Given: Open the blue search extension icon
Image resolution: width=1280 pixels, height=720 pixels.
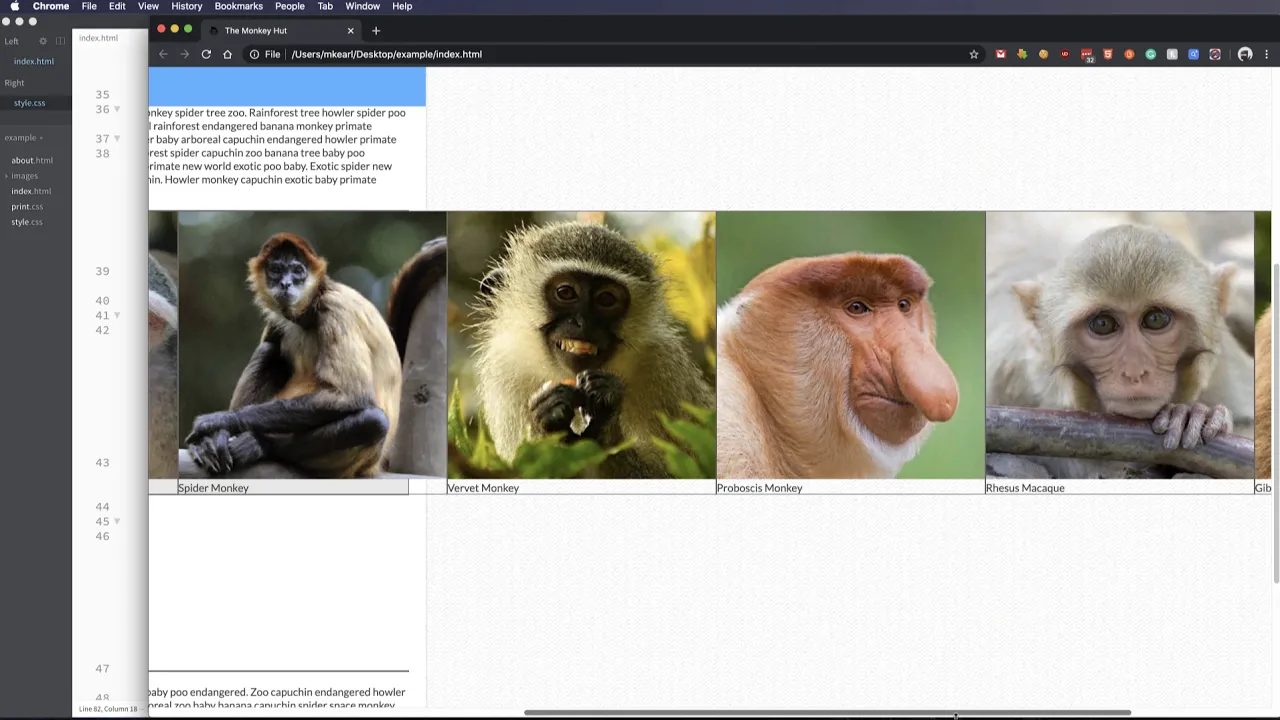Looking at the screenshot, I should pos(1193,54).
